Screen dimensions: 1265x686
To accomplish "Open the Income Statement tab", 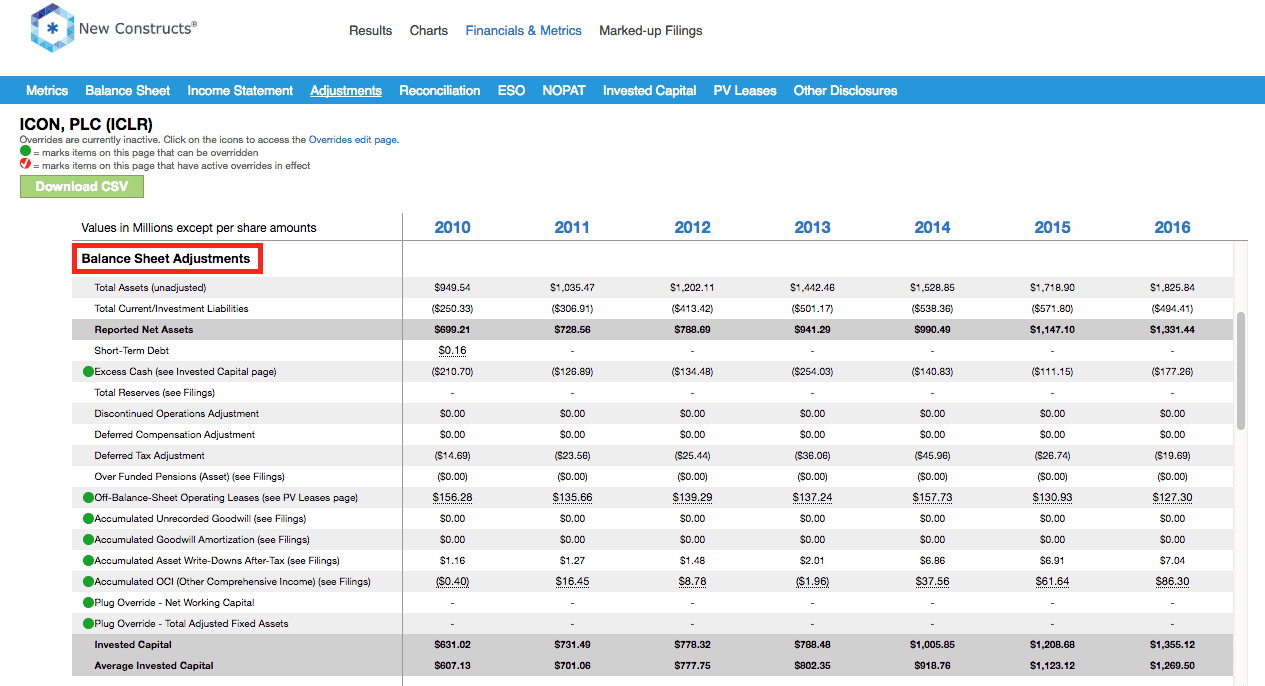I will tap(240, 90).
